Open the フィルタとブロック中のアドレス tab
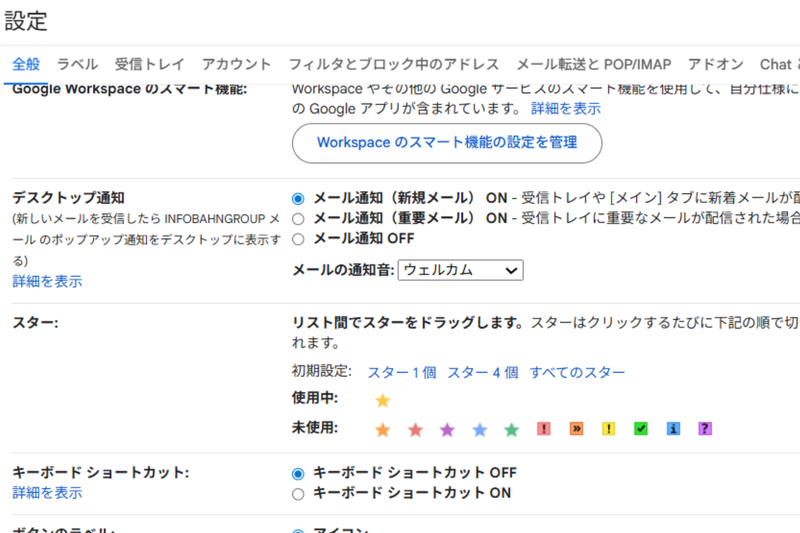Screen dimensions: 800x533 [393, 64]
